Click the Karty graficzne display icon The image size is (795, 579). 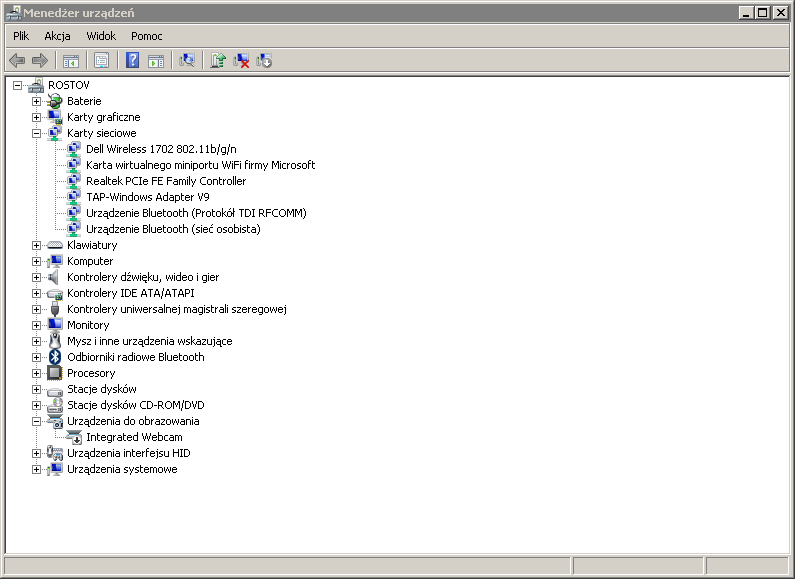click(x=55, y=117)
